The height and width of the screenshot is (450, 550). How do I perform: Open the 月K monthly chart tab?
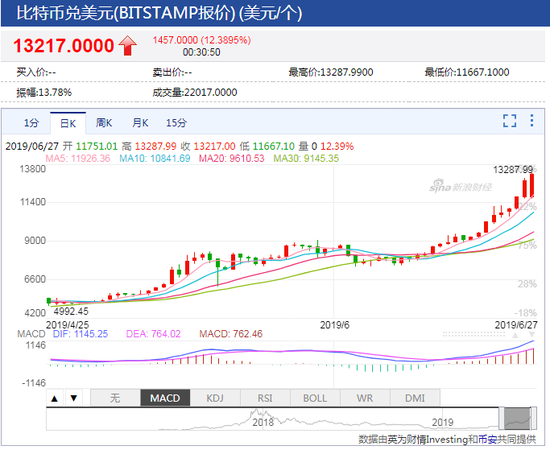[140, 123]
